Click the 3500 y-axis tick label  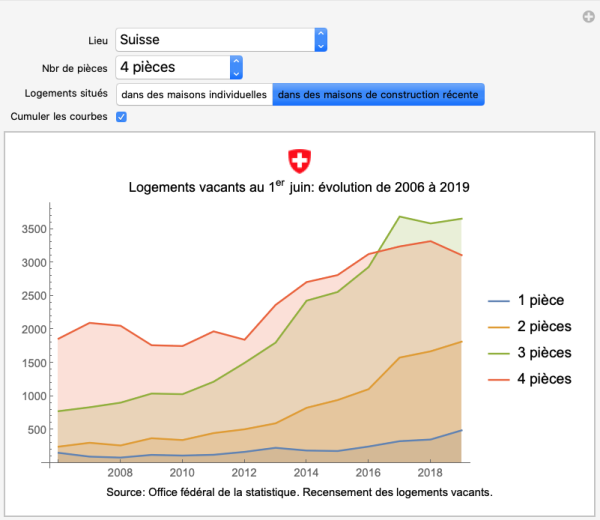pos(32,229)
